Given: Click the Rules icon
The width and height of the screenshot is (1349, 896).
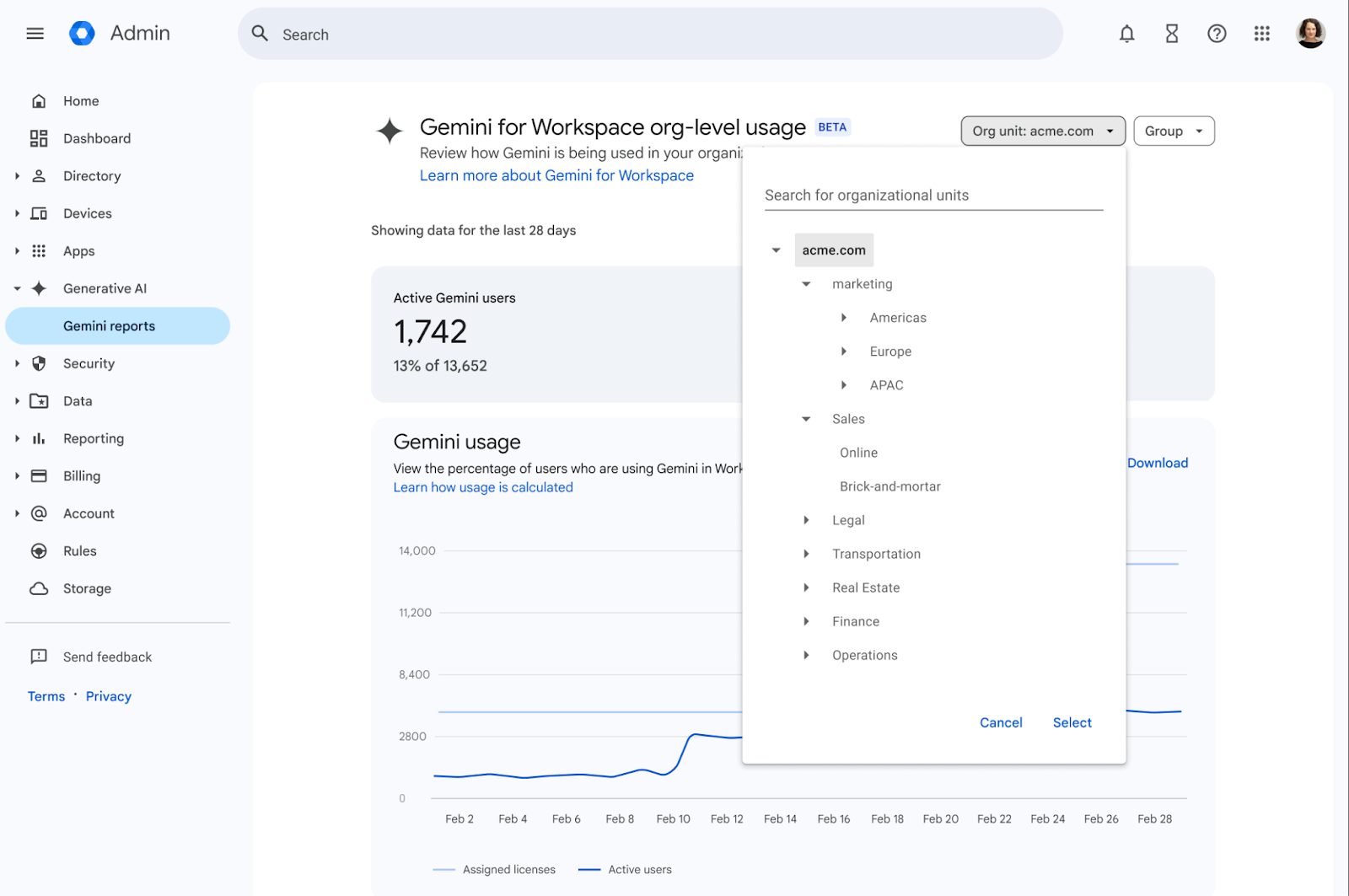Looking at the screenshot, I should [x=39, y=551].
